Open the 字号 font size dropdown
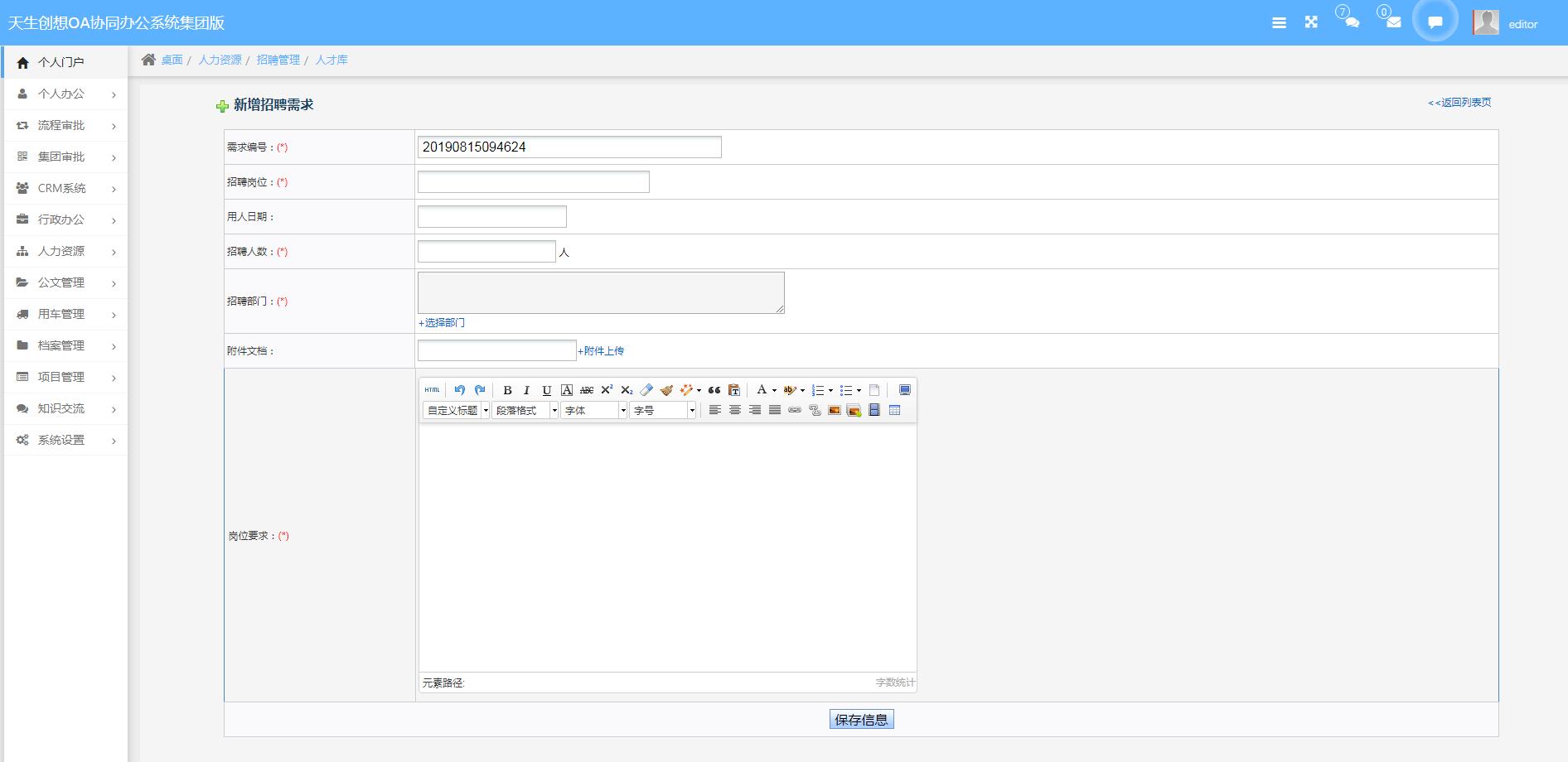 click(x=663, y=410)
